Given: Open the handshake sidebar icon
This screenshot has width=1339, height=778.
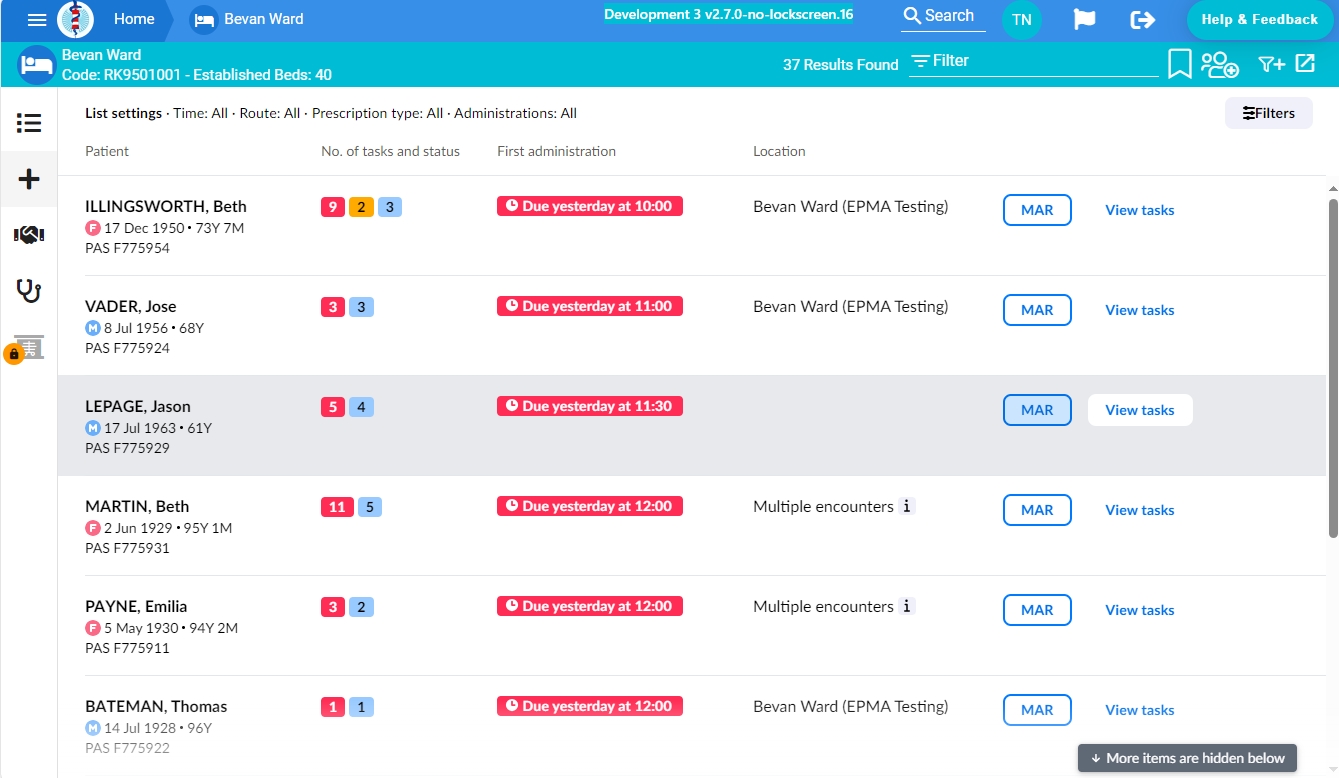Looking at the screenshot, I should coord(29,235).
